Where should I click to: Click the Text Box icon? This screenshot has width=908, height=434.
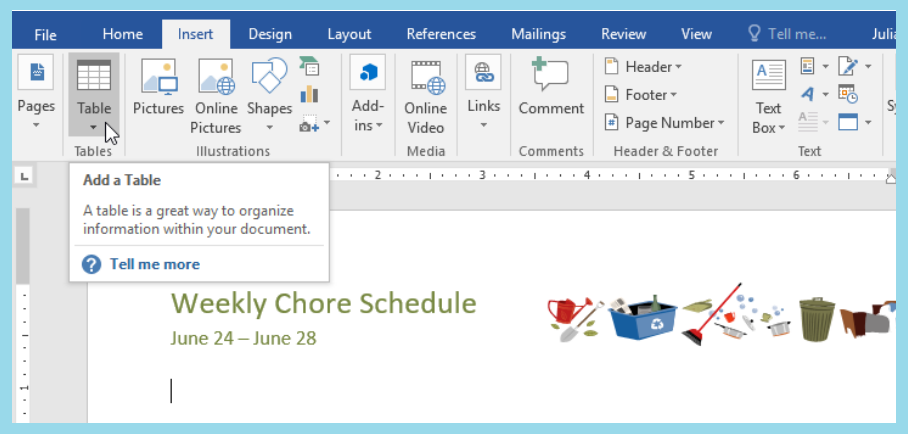[769, 76]
